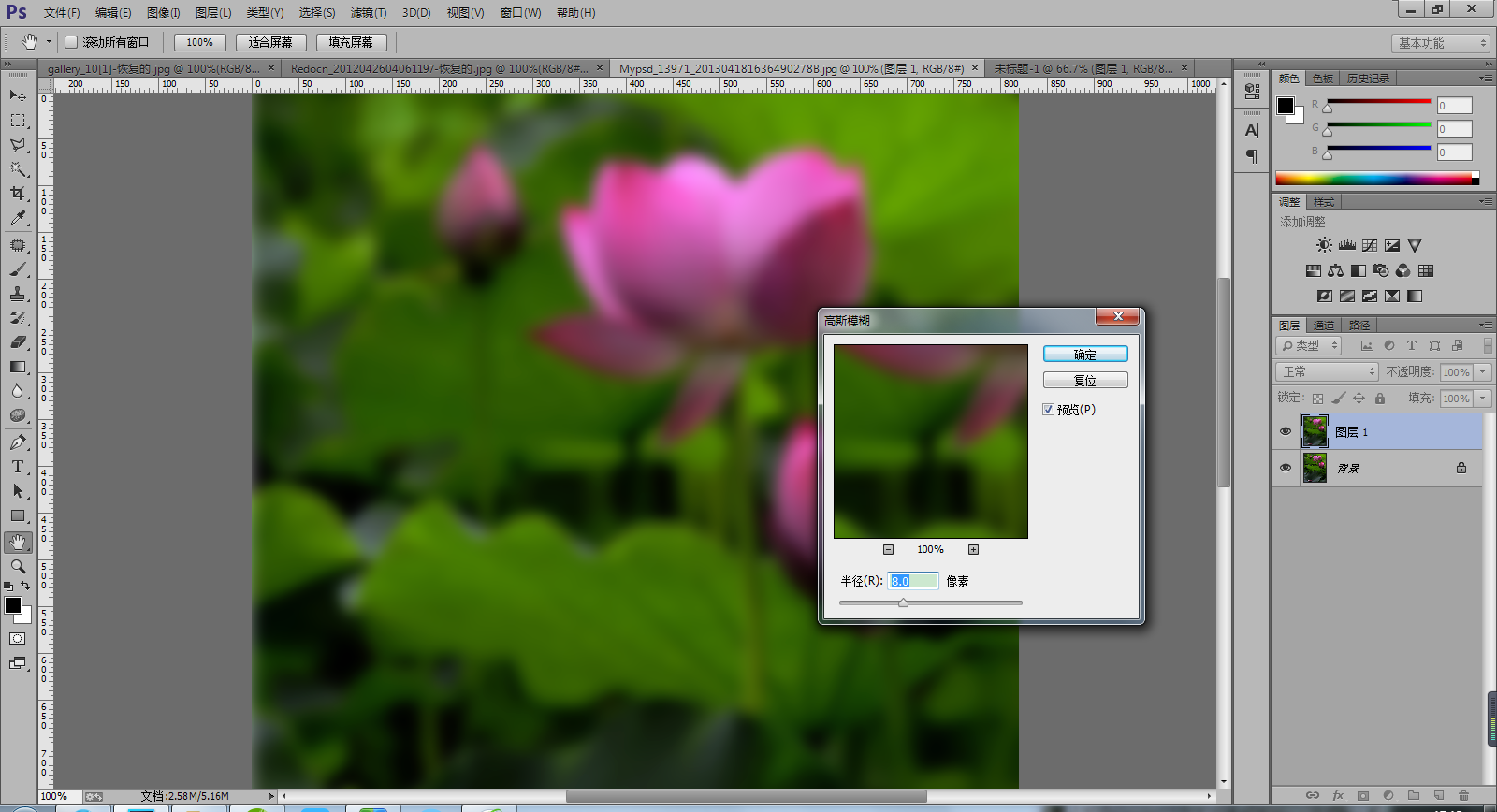Select the Horizontal Type tool

pyautogui.click(x=18, y=467)
